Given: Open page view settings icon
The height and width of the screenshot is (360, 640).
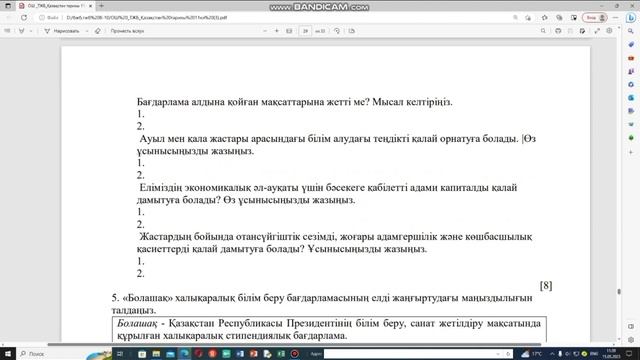Looking at the screenshot, I should pos(352,31).
